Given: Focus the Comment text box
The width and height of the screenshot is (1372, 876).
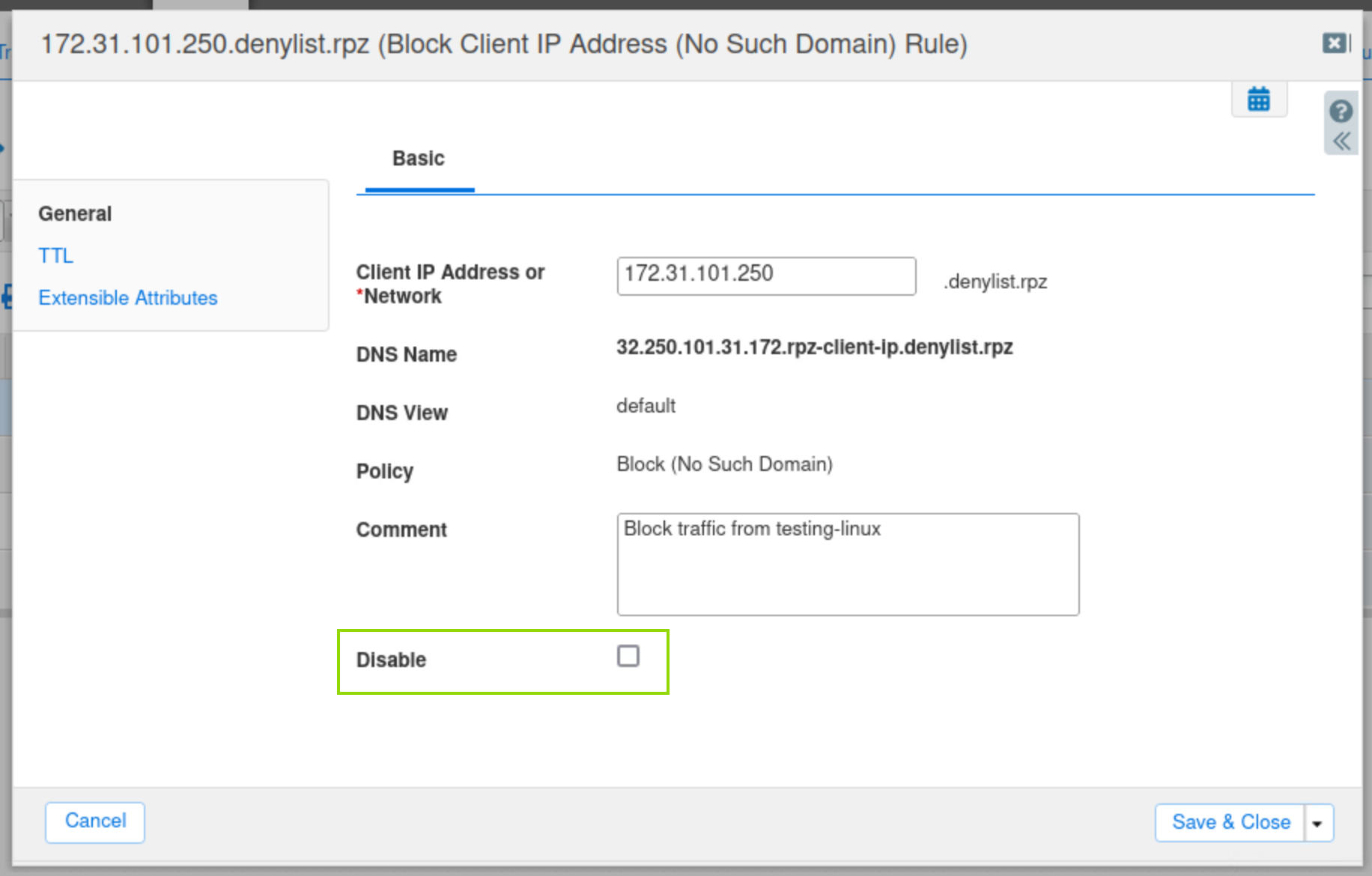Looking at the screenshot, I should pyautogui.click(x=847, y=564).
